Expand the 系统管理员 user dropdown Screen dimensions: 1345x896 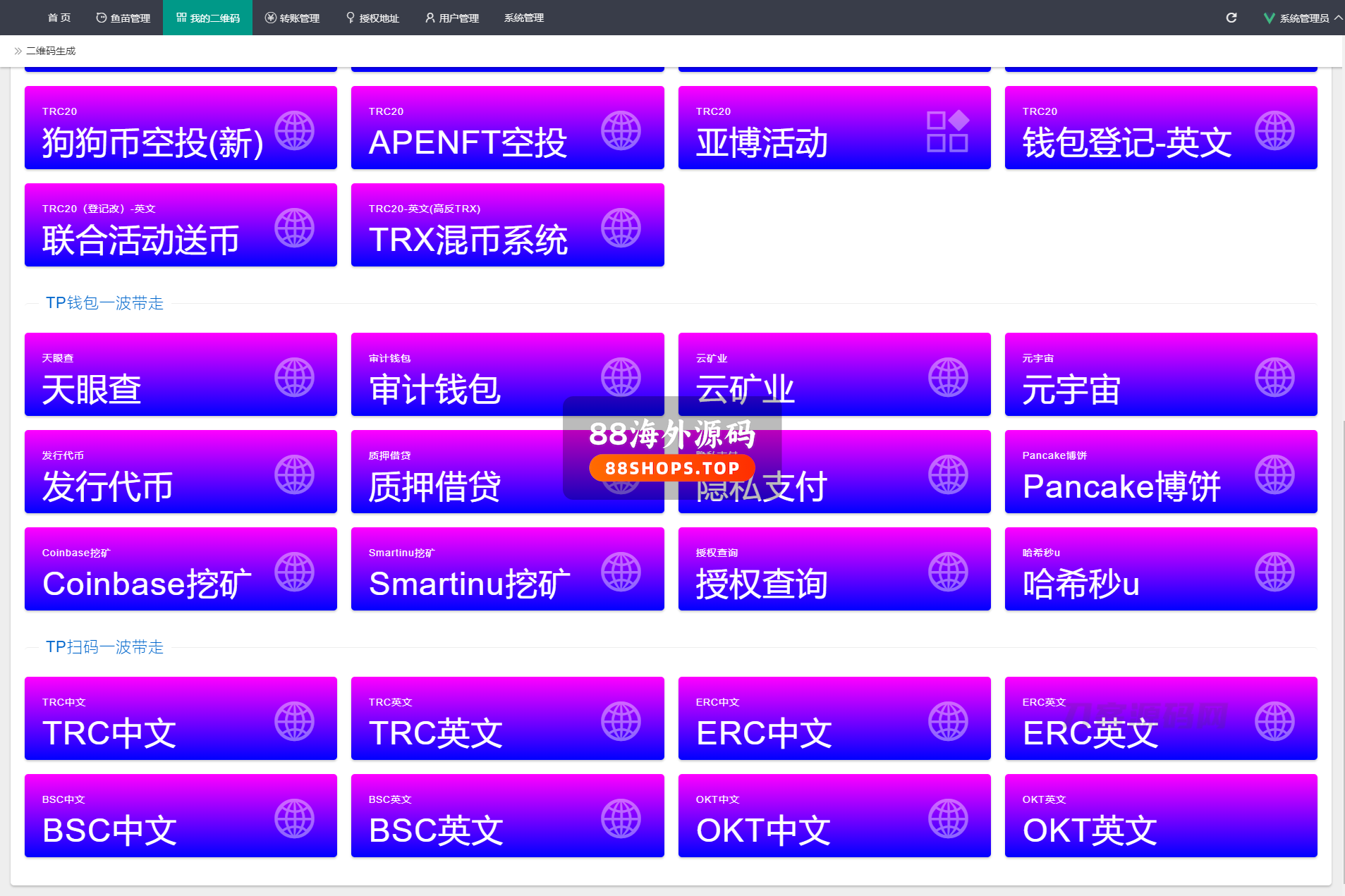1303,18
